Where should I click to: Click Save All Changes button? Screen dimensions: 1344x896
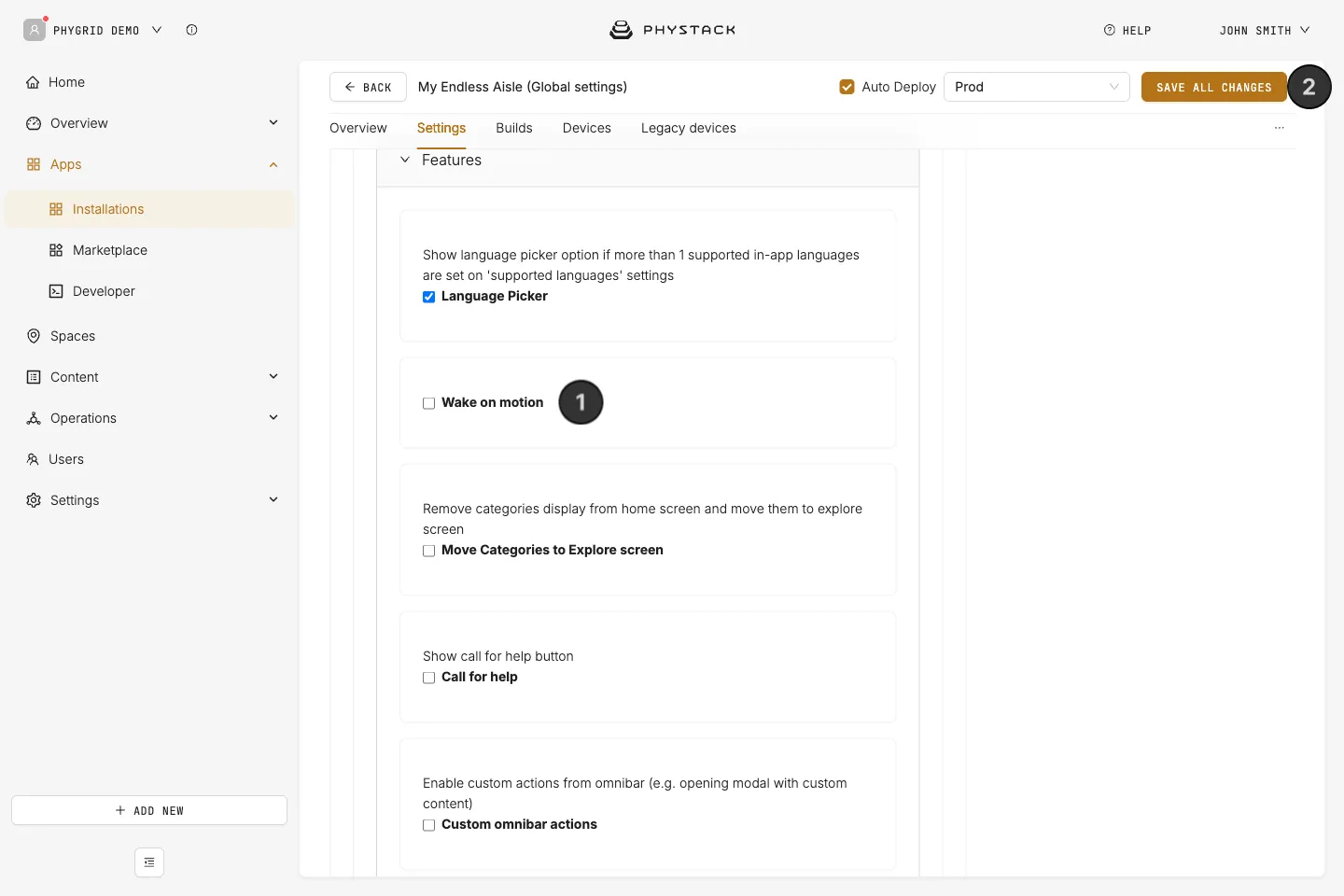[x=1214, y=87]
